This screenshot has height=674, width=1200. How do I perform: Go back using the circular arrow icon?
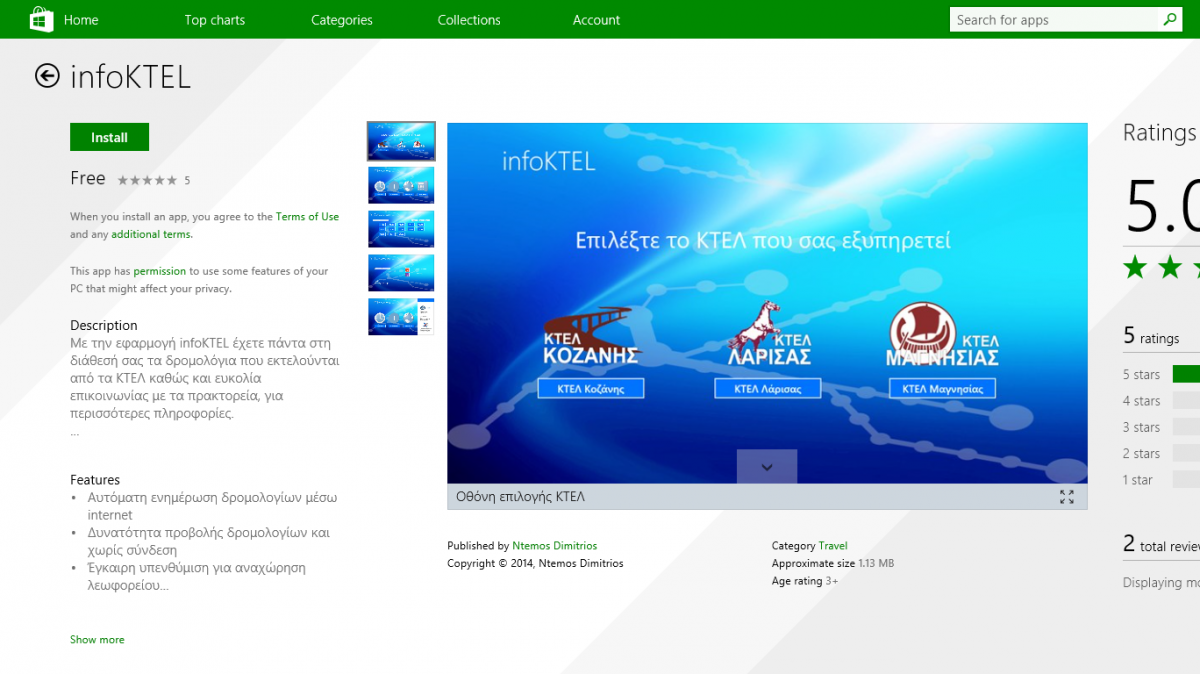[x=47, y=76]
